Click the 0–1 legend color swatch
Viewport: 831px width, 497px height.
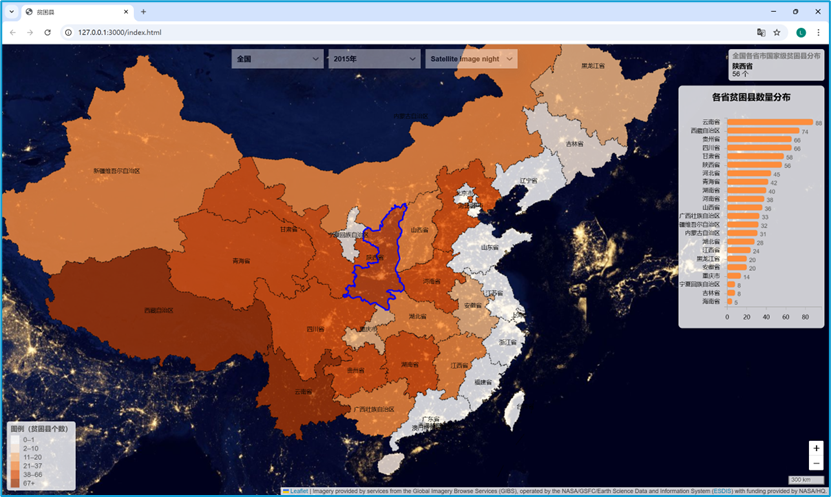pyautogui.click(x=15, y=440)
